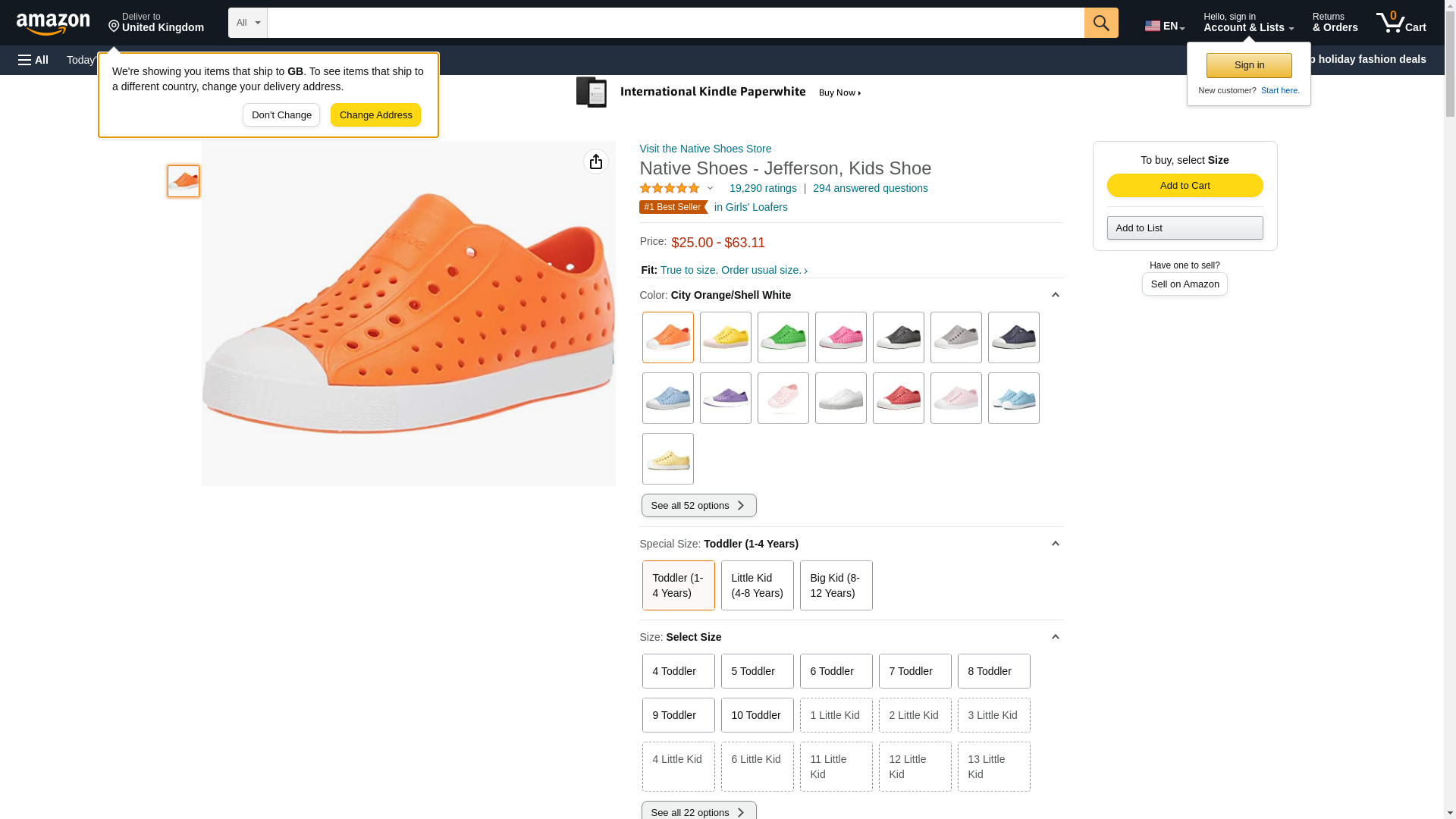Click the yellow Add to Cart button
1456x819 pixels.
coord(1185,186)
